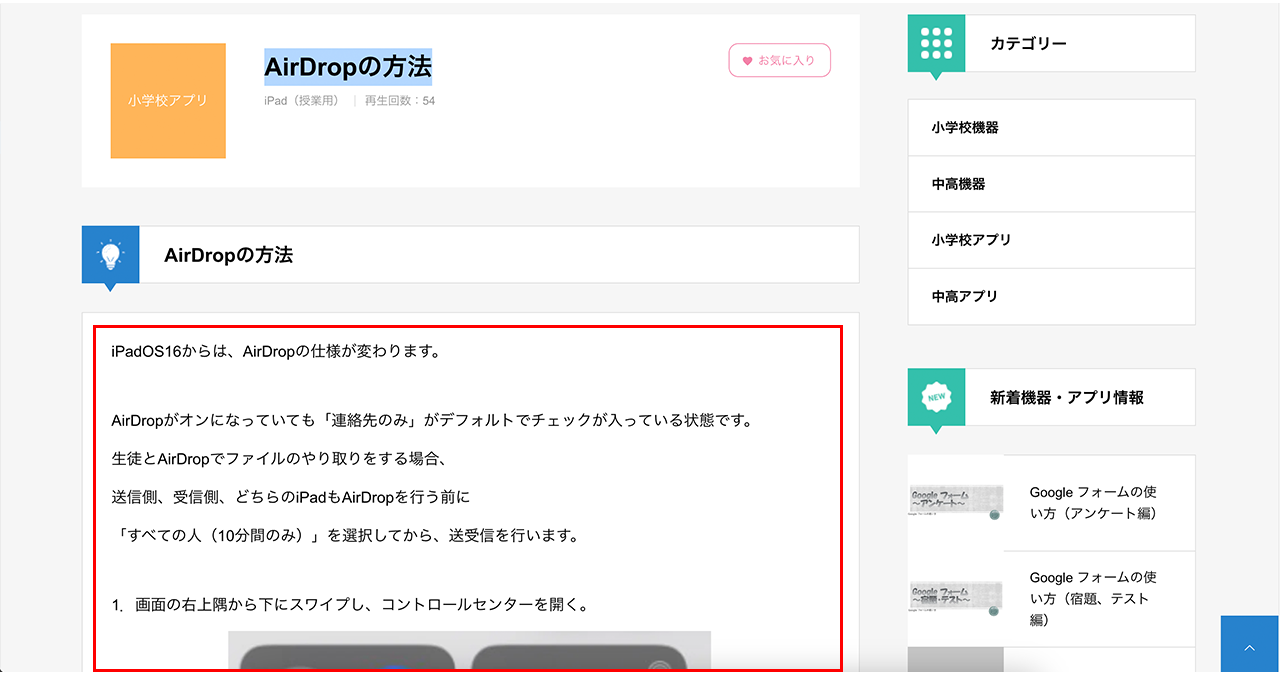The height and width of the screenshot is (675, 1280).
Task: Click the 再生回数：54 view count
Action: coord(400,101)
